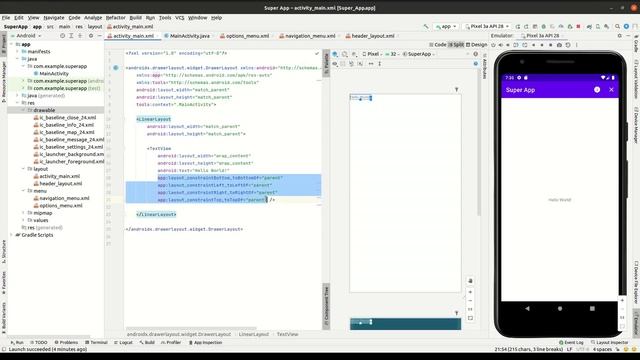
Task: Tap the X icon in Super App toolbar
Action: [611, 89]
